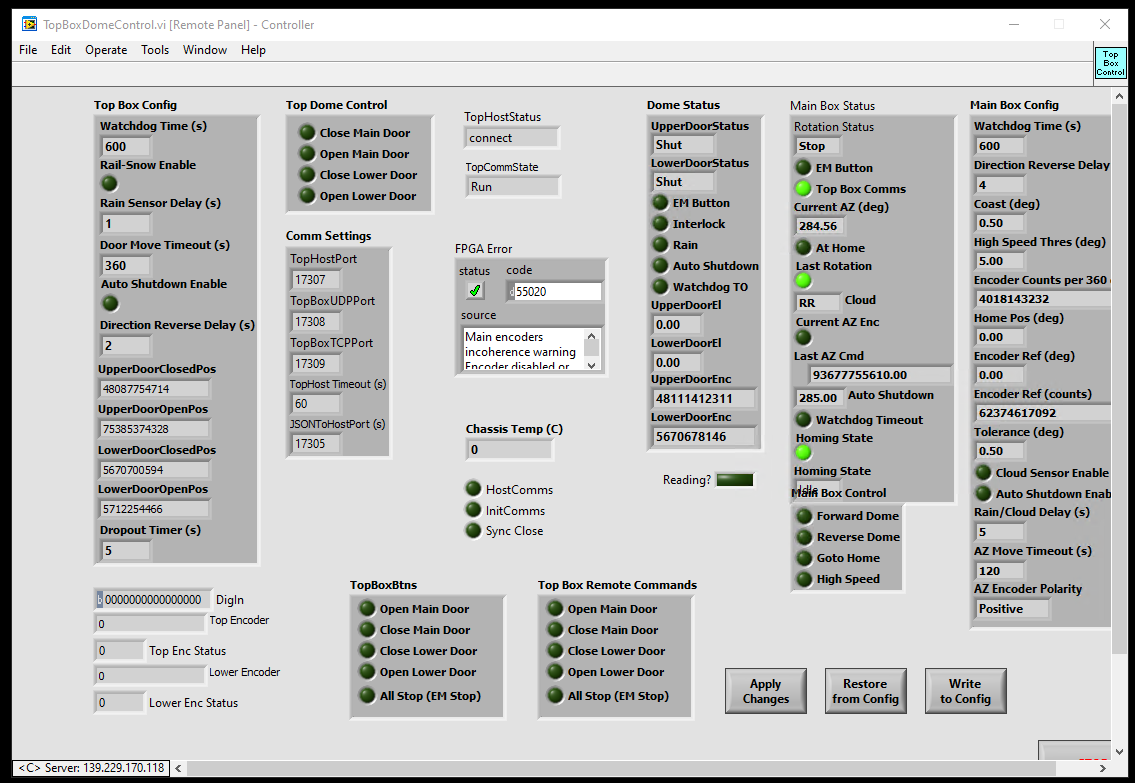Viewport: 1135px width, 783px height.
Task: Click the At Home LED indicator
Action: 803,247
